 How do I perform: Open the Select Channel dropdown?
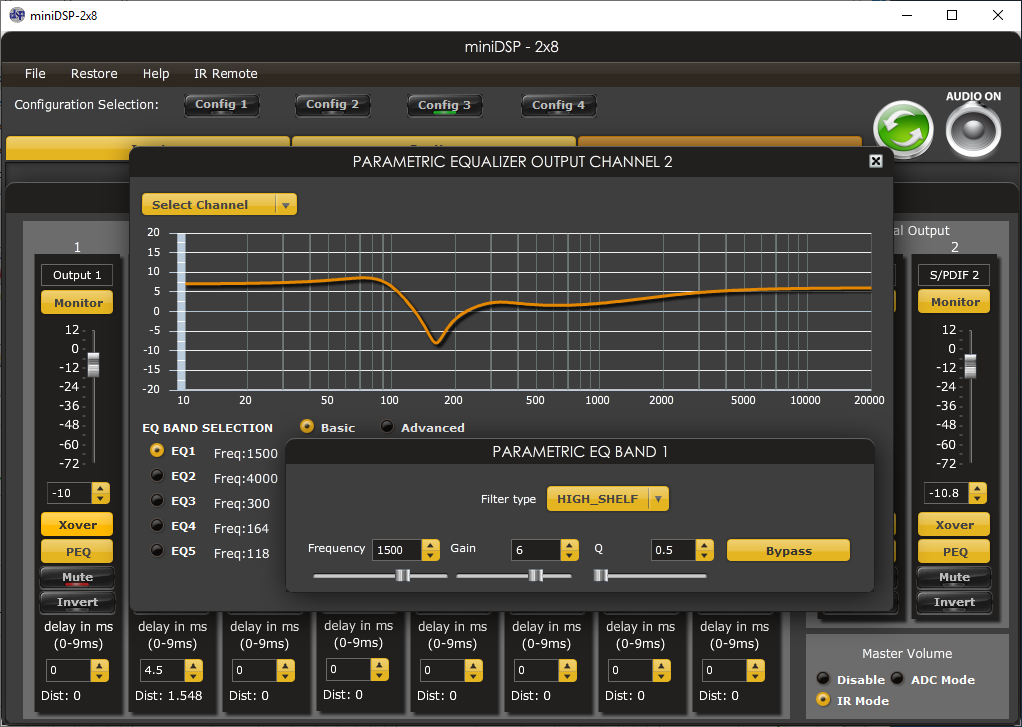point(220,204)
